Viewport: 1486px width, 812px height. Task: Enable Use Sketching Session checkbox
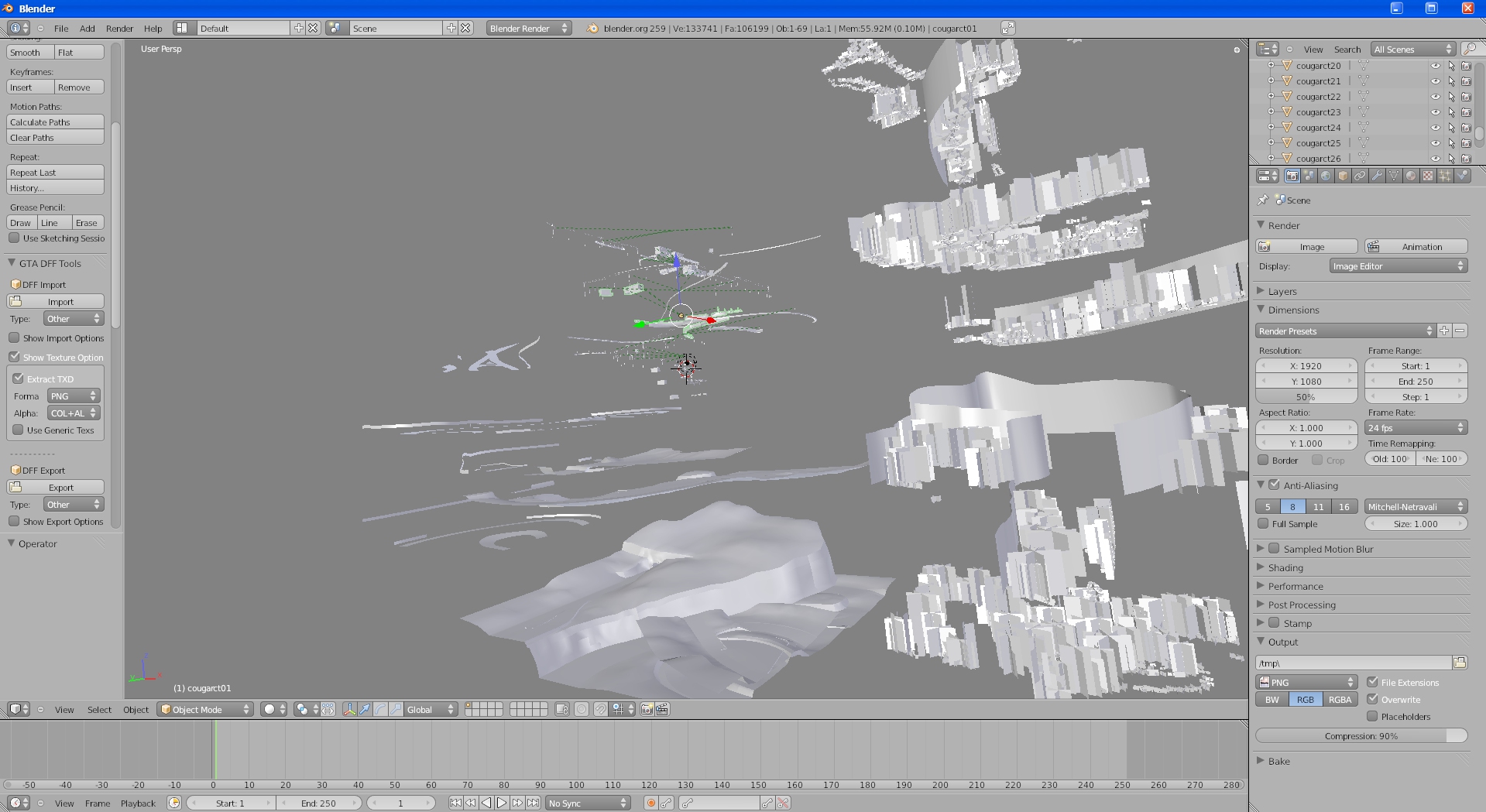[x=14, y=238]
